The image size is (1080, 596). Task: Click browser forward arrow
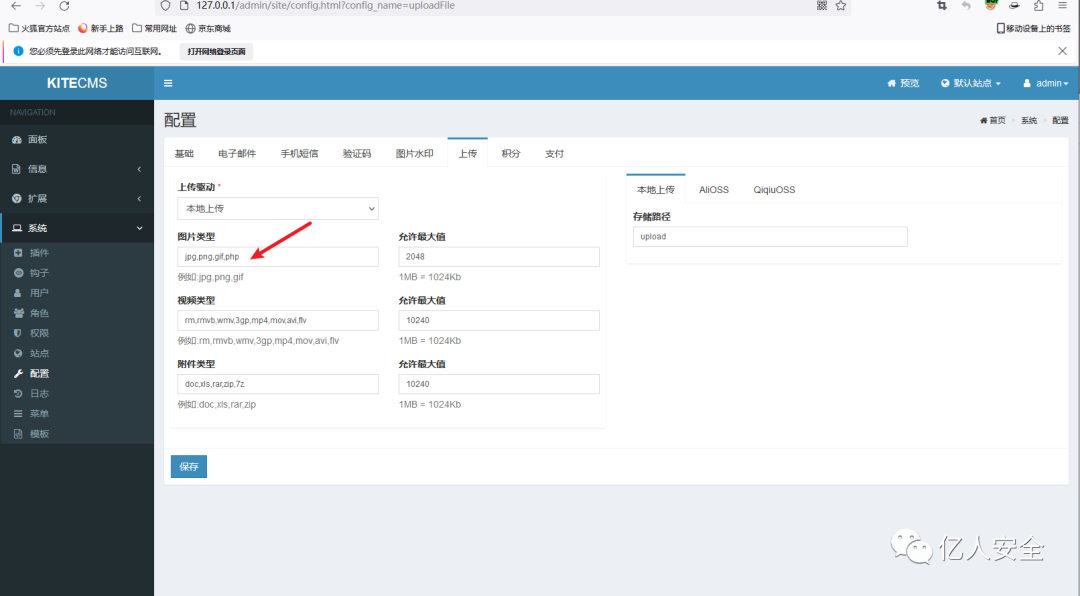point(40,6)
